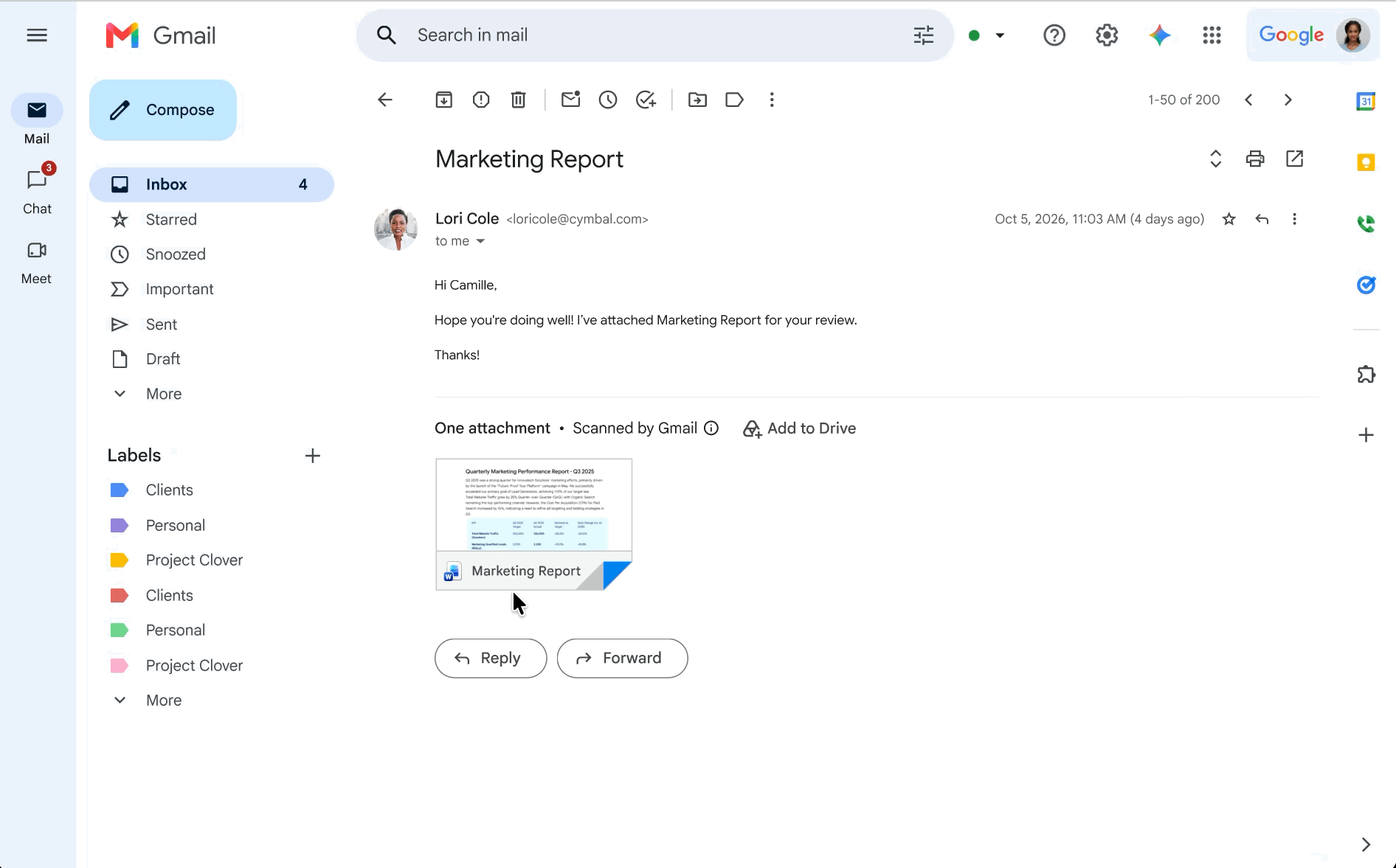This screenshot has width=1396, height=868.
Task: Go to Starred folder
Action: pos(171,220)
